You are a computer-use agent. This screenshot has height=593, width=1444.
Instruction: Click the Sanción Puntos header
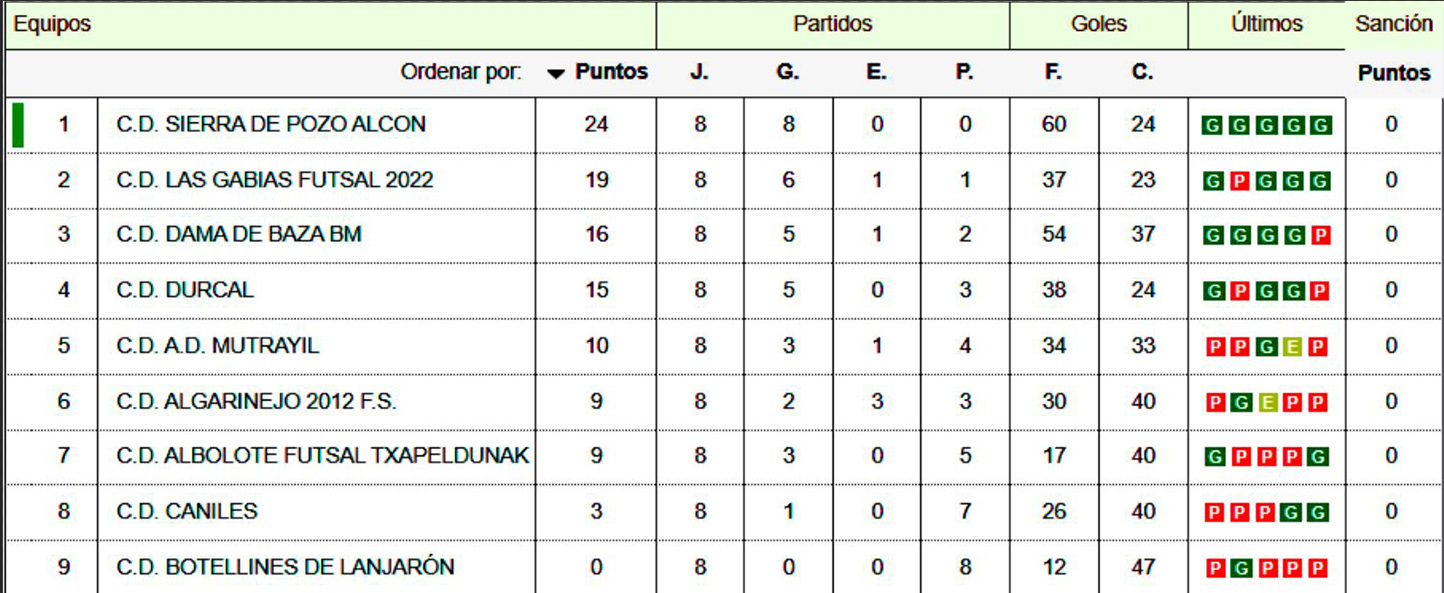tap(1394, 73)
